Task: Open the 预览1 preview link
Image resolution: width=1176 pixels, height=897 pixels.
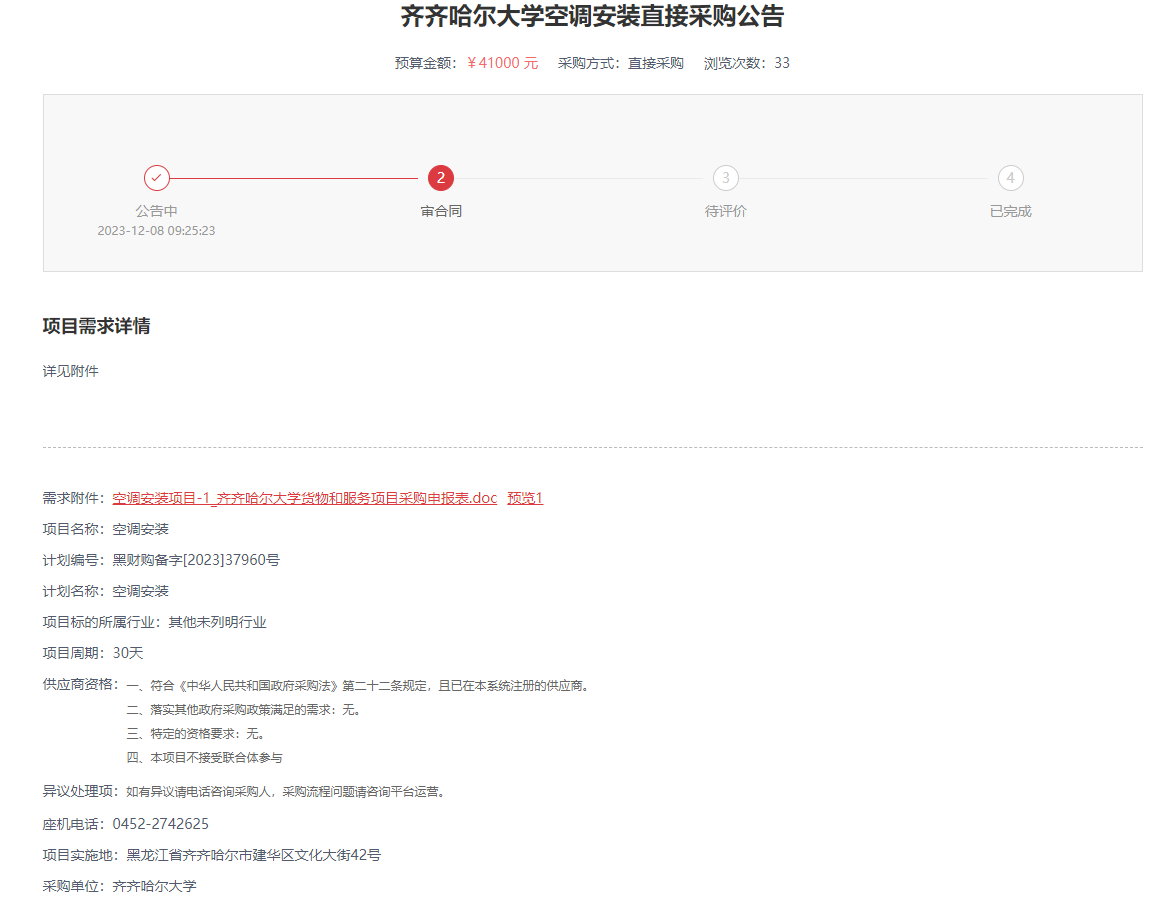Action: [x=525, y=498]
